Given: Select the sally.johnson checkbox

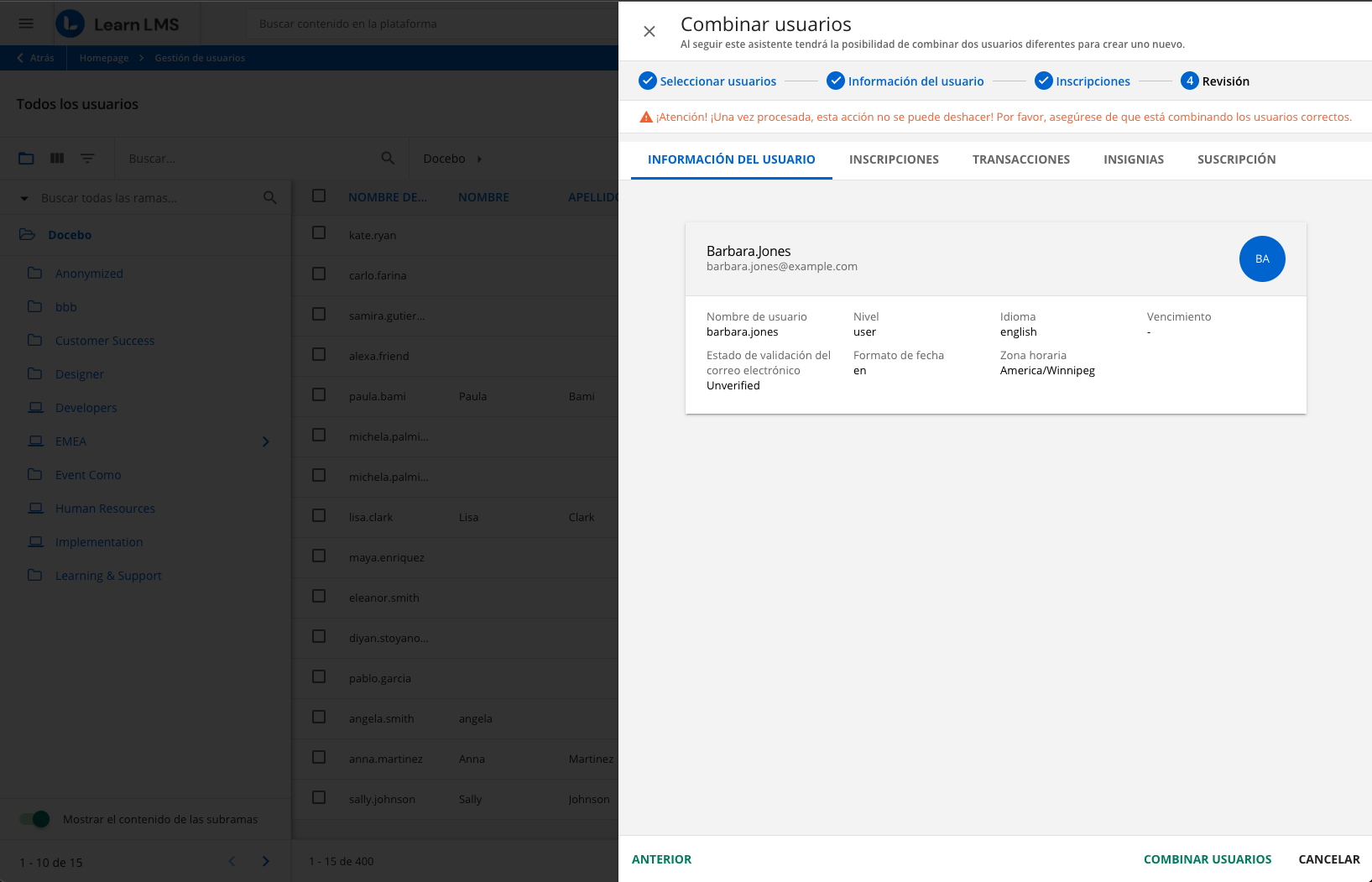Looking at the screenshot, I should (319, 797).
